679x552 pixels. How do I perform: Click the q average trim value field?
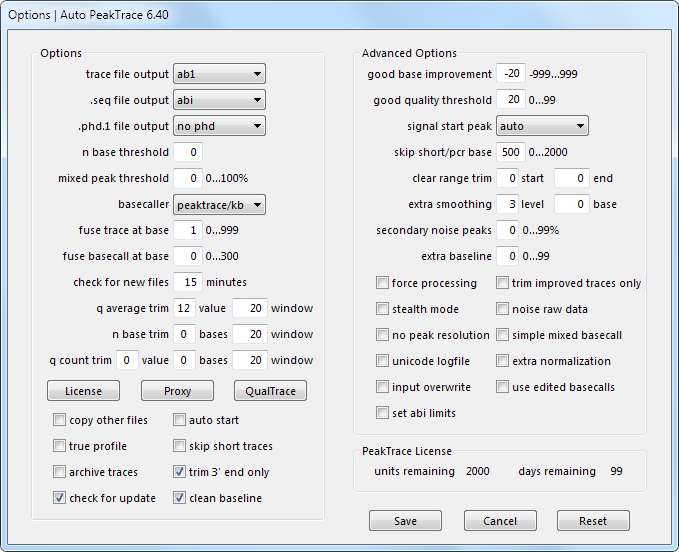[x=184, y=308]
